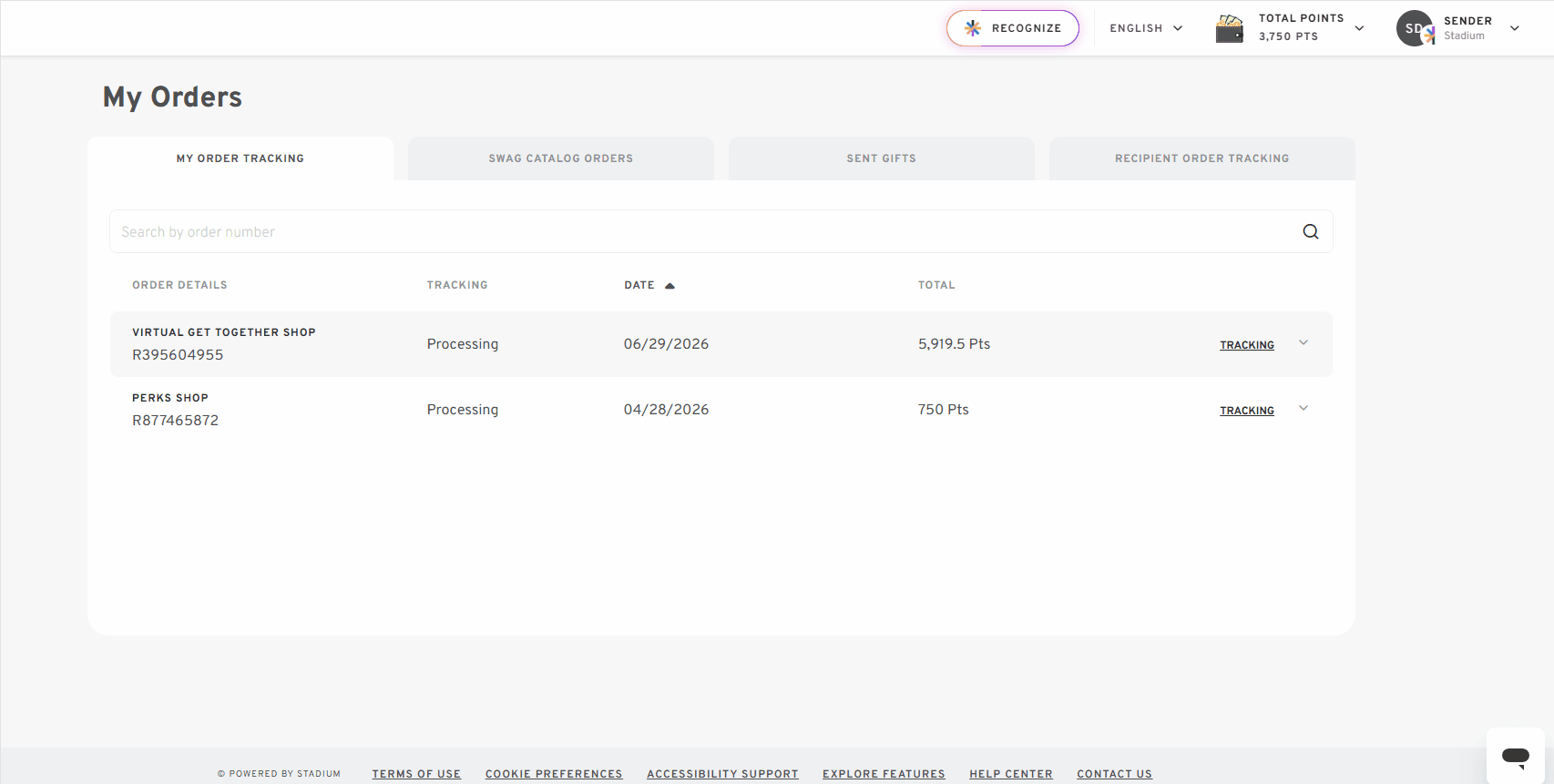Click Perks Shop label
Image resolution: width=1554 pixels, height=784 pixels.
[x=170, y=398]
